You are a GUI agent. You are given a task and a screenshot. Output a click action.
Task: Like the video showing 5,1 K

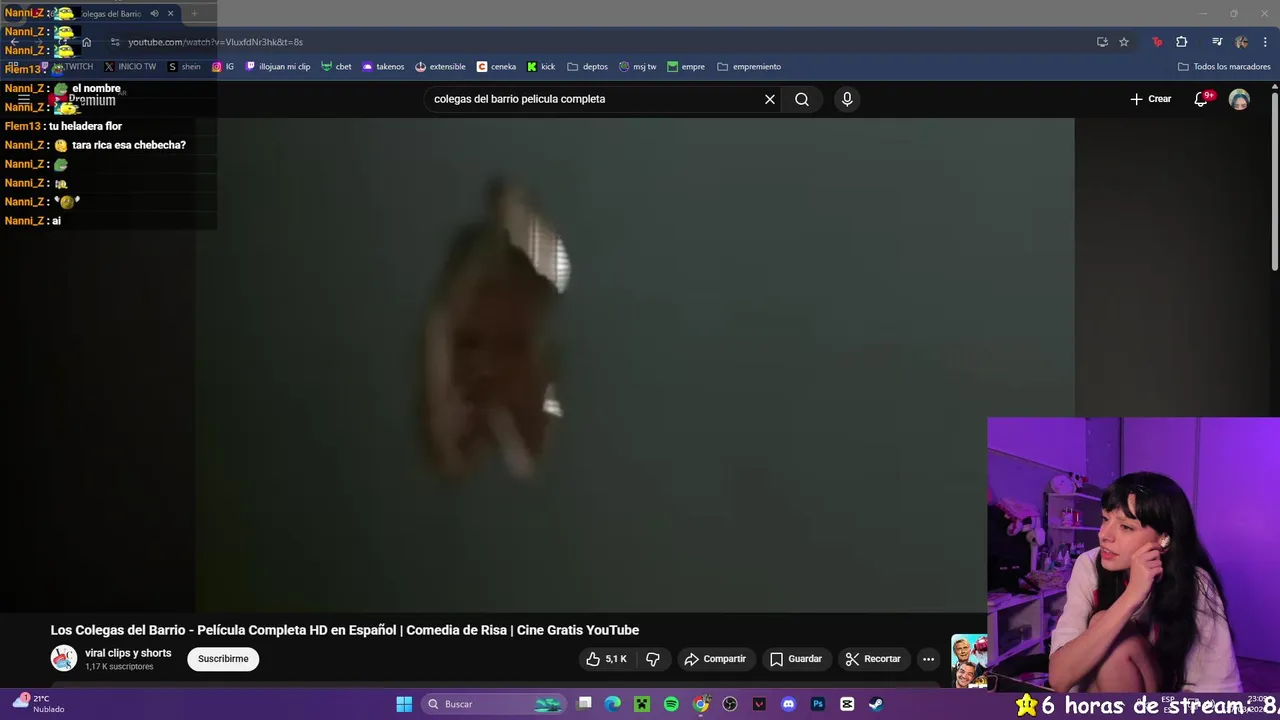pyautogui.click(x=606, y=659)
